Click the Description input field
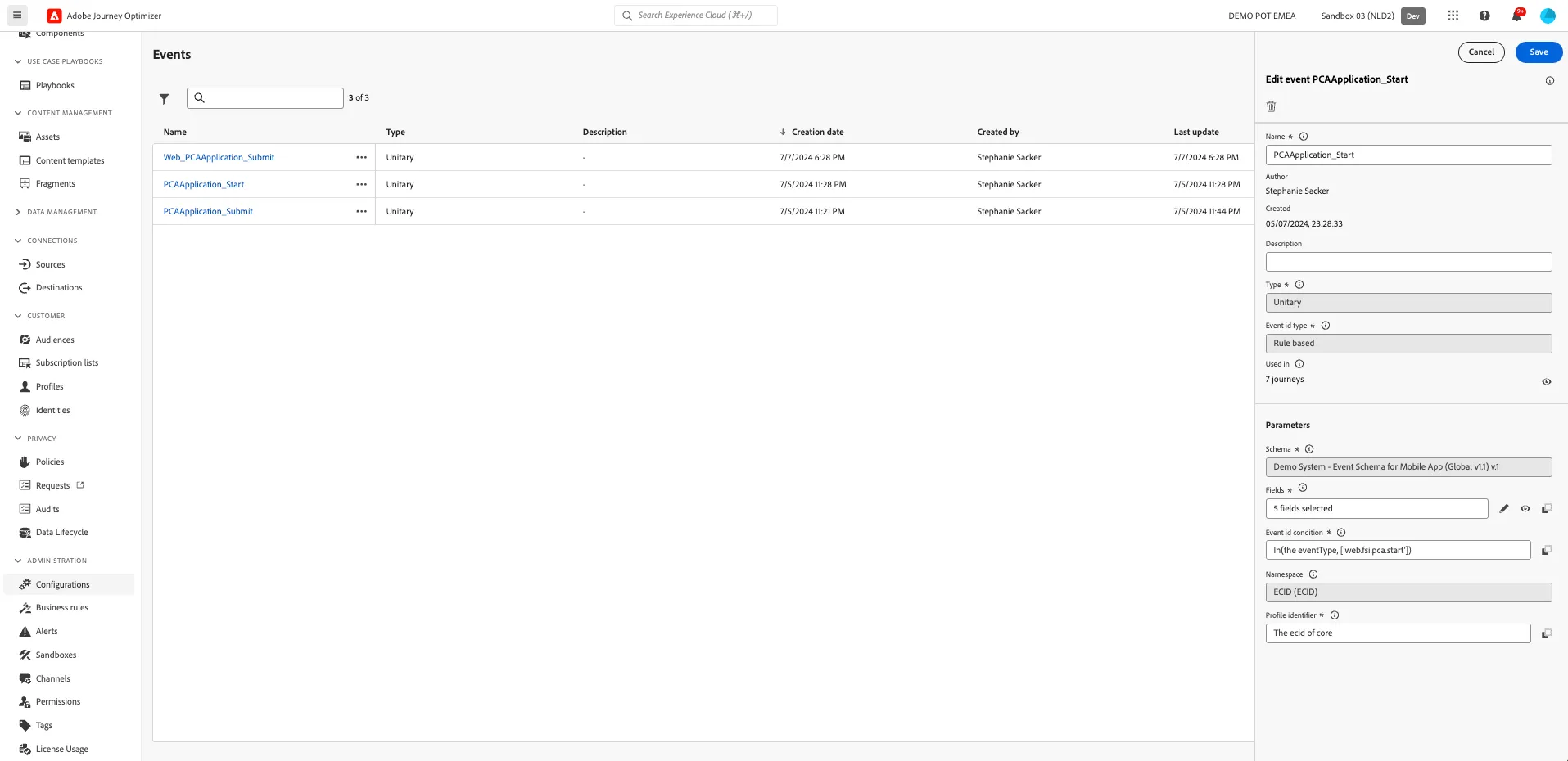The width and height of the screenshot is (1568, 761). (1408, 262)
